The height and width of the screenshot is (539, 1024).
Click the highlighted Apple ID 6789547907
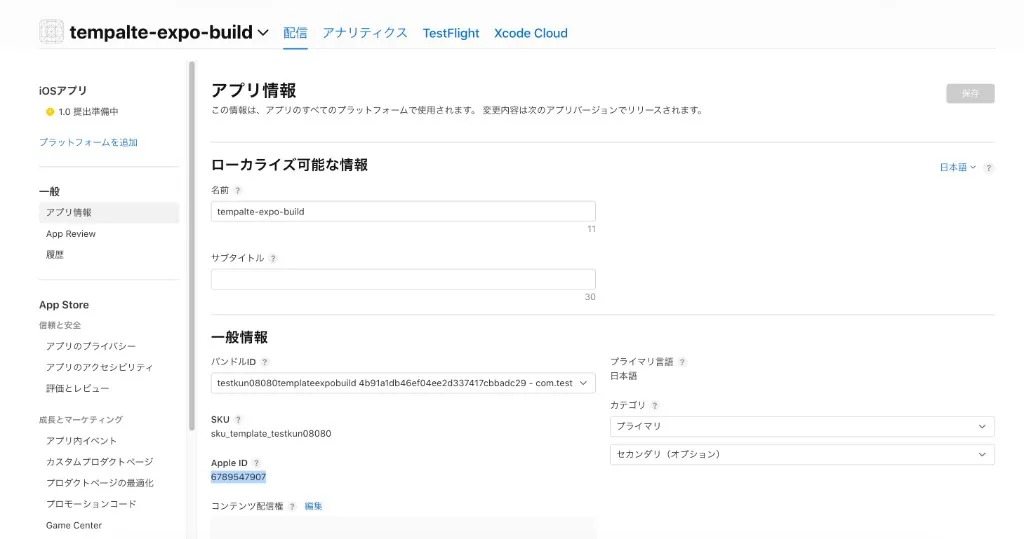coord(238,477)
